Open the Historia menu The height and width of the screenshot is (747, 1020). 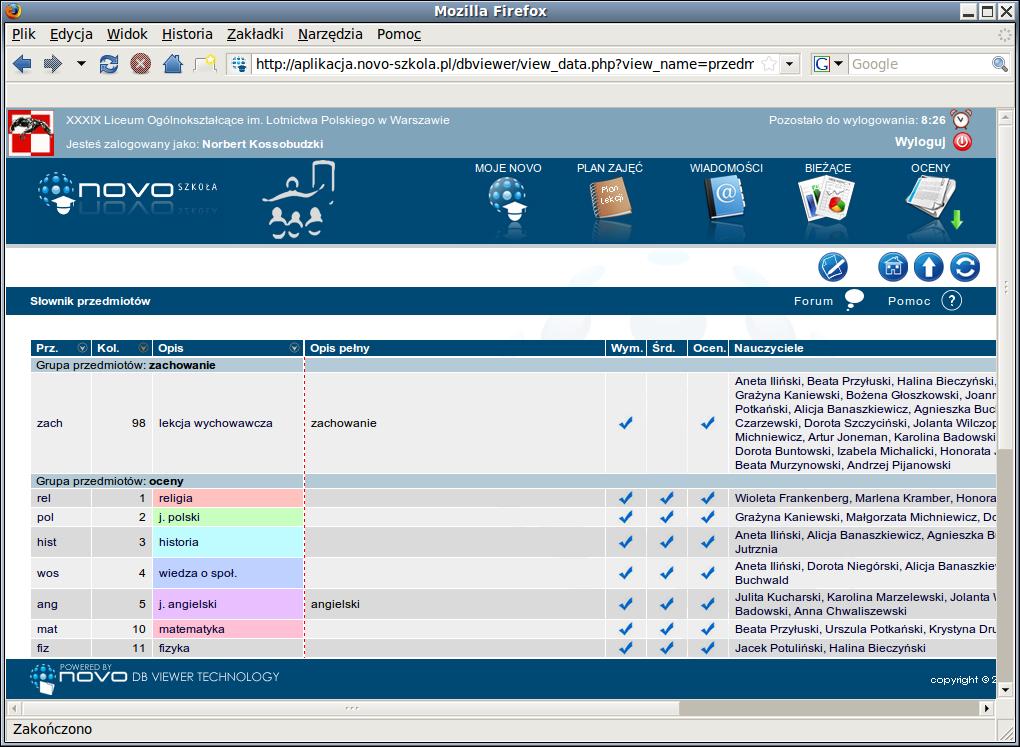187,34
